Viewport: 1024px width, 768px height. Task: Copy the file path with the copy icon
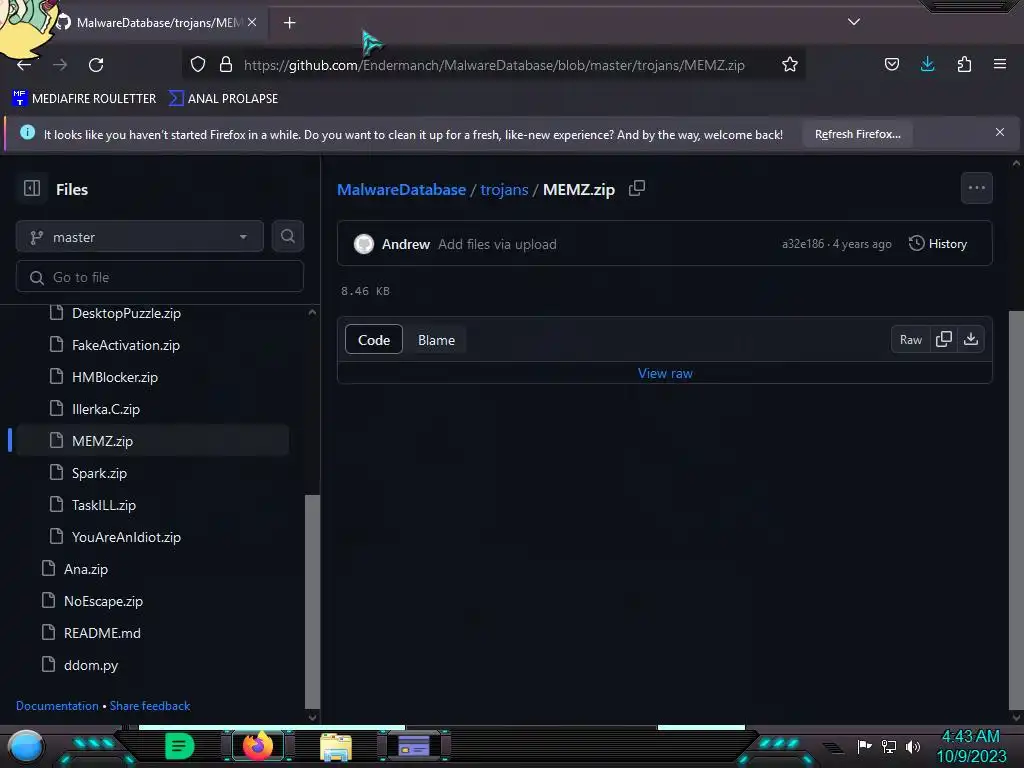click(637, 188)
